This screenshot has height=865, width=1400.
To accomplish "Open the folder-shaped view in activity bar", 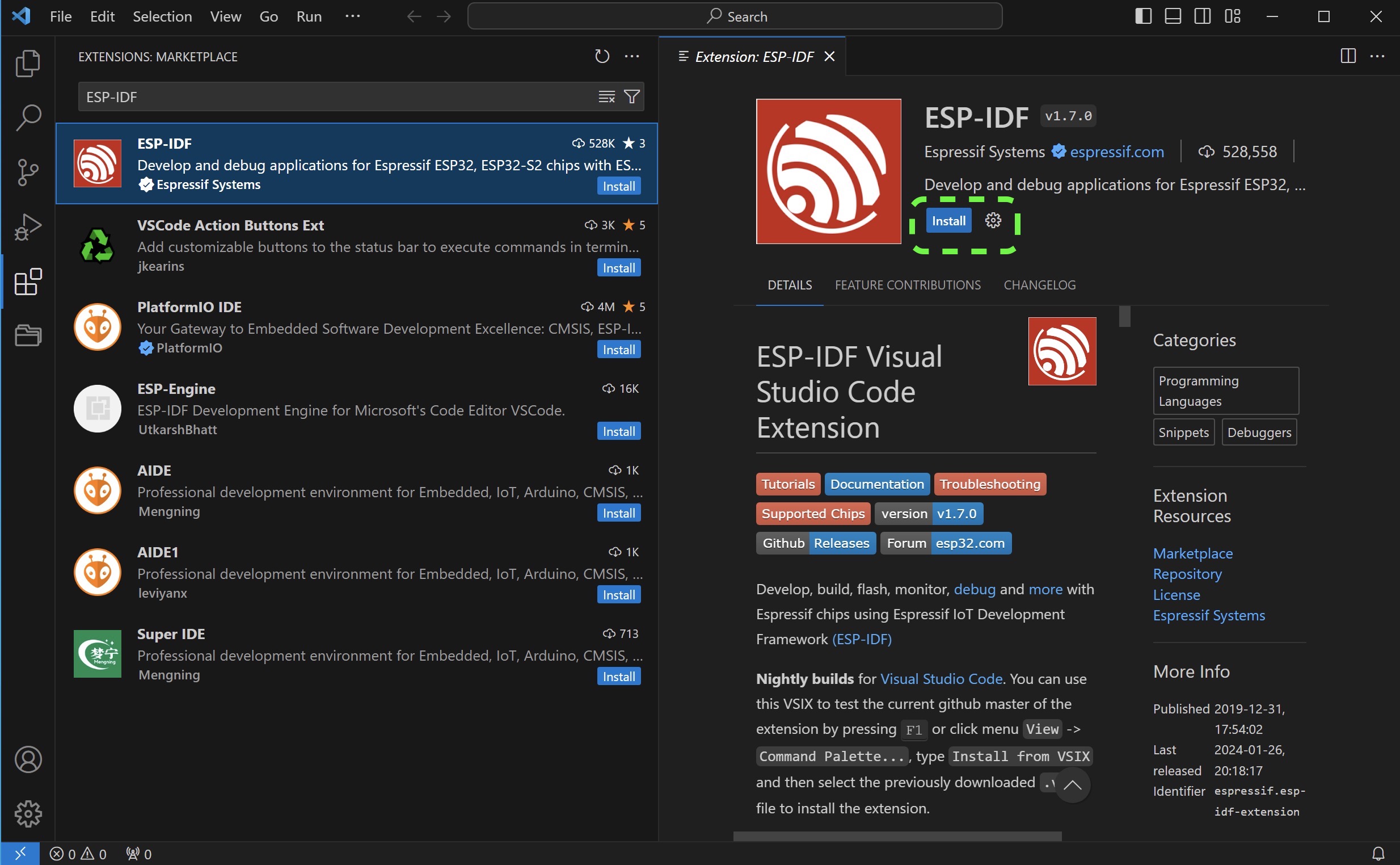I will point(27,335).
